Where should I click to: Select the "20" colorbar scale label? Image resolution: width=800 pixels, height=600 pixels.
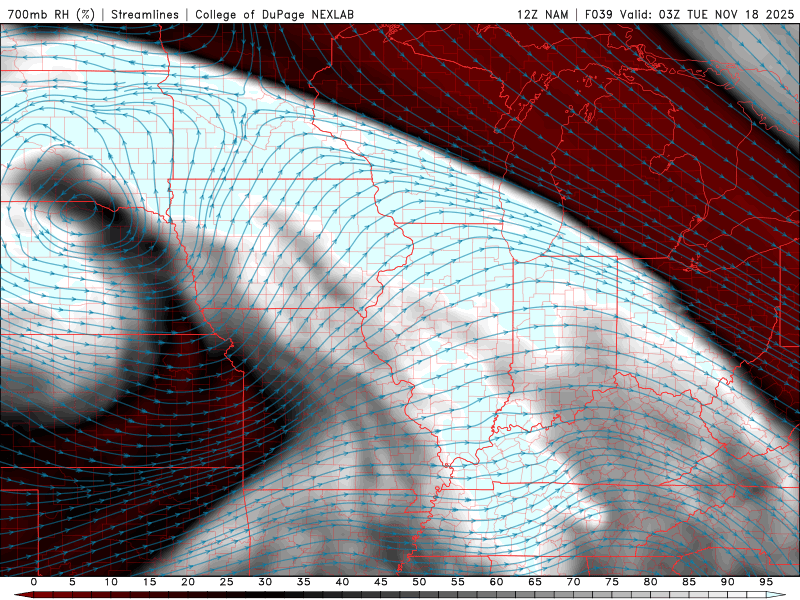[188, 582]
